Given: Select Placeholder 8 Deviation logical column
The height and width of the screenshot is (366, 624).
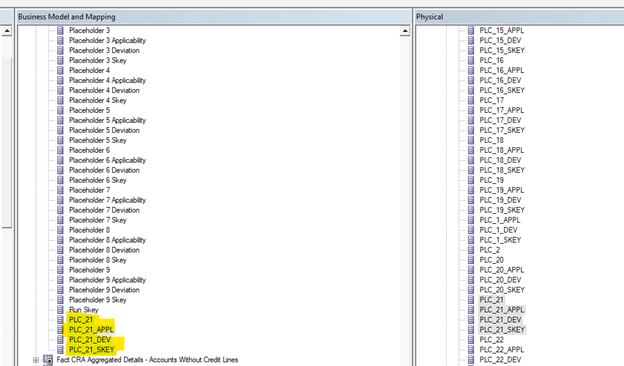Looking at the screenshot, I should (104, 250).
